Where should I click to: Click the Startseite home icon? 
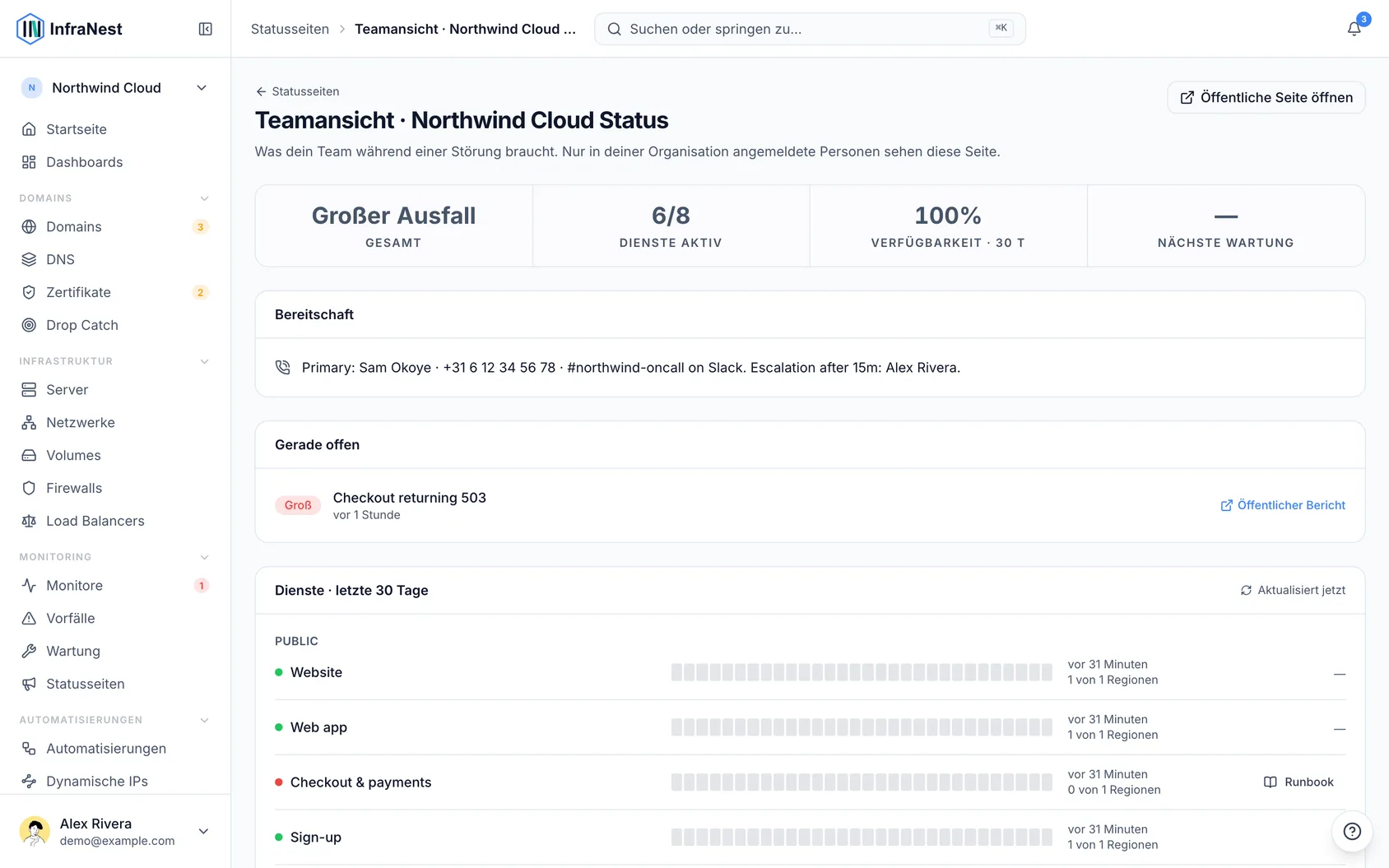click(29, 129)
